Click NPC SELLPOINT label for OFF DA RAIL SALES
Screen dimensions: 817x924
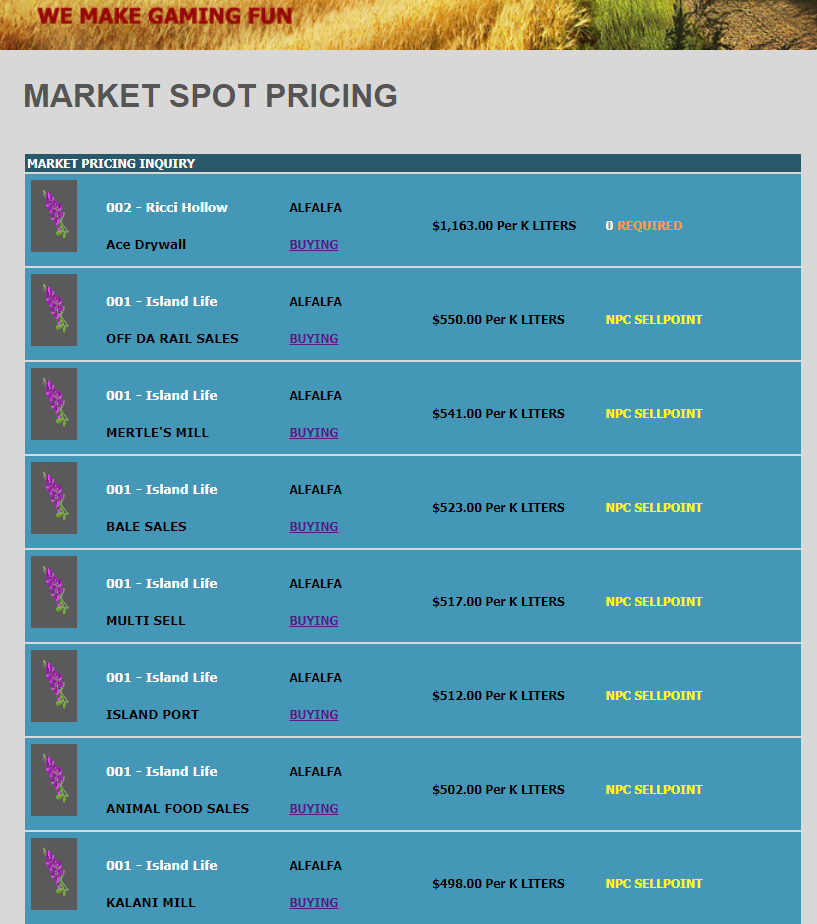point(654,320)
